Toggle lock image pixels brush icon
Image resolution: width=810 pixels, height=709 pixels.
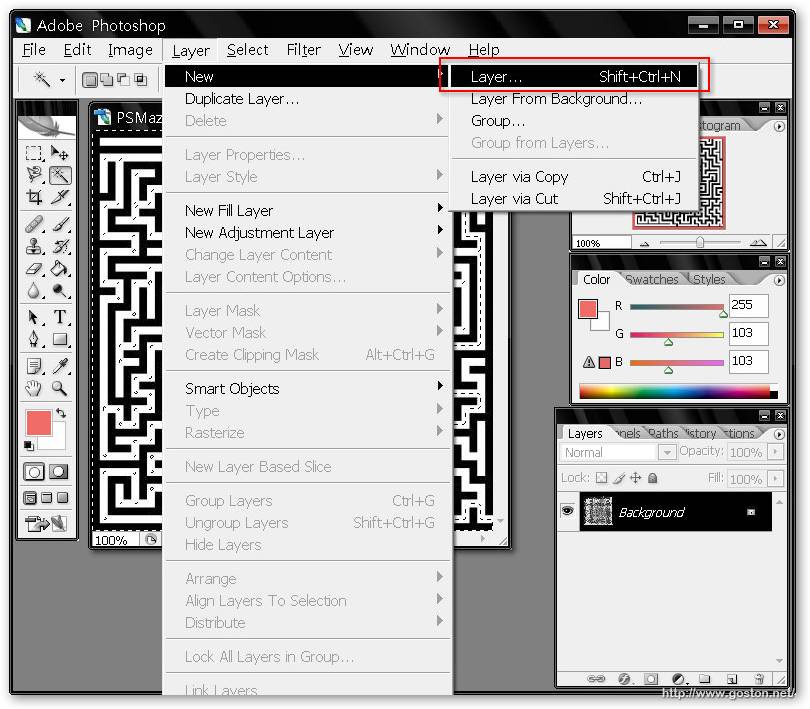click(619, 477)
